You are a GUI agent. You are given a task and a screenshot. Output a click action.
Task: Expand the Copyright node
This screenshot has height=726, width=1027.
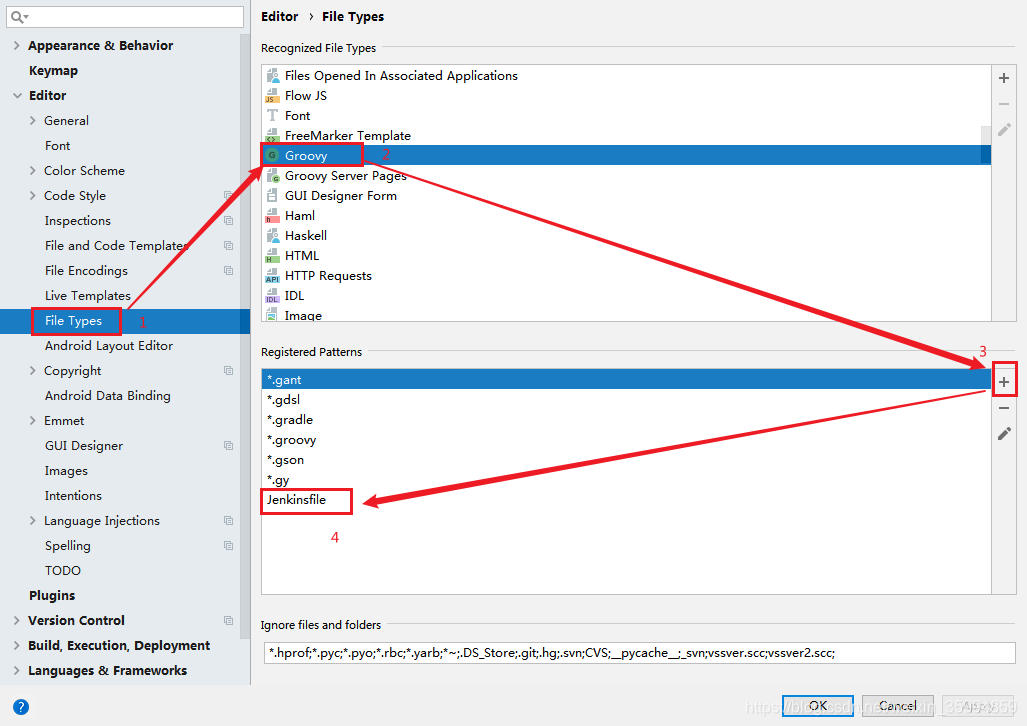point(33,370)
